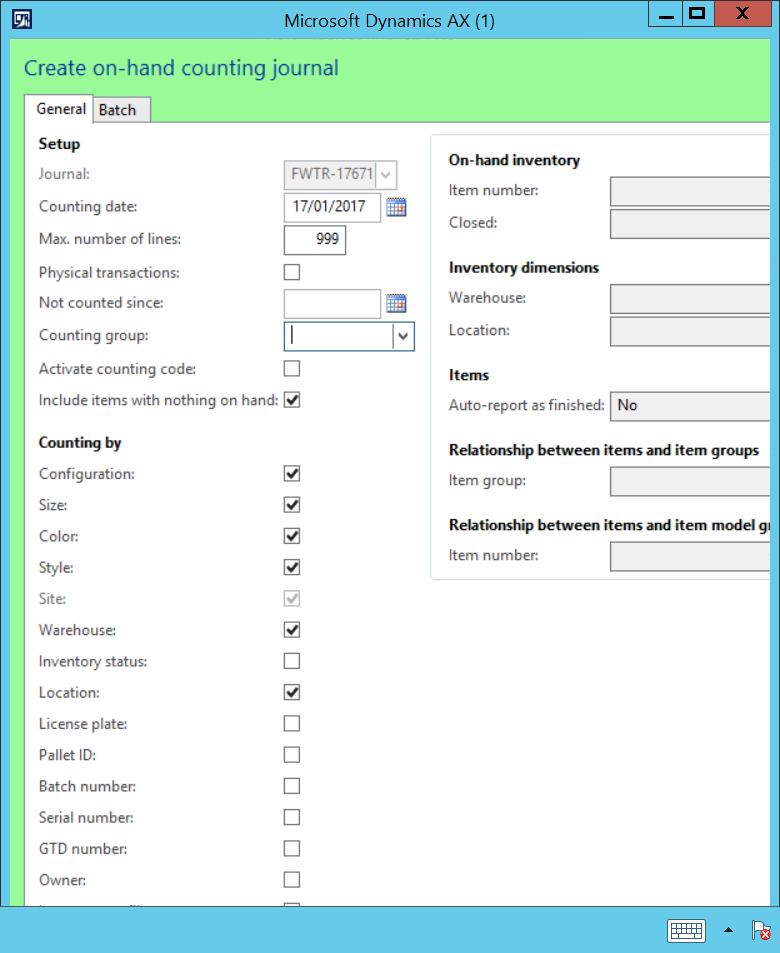This screenshot has width=780, height=953.
Task: Click the Counting date field
Action: point(332,207)
